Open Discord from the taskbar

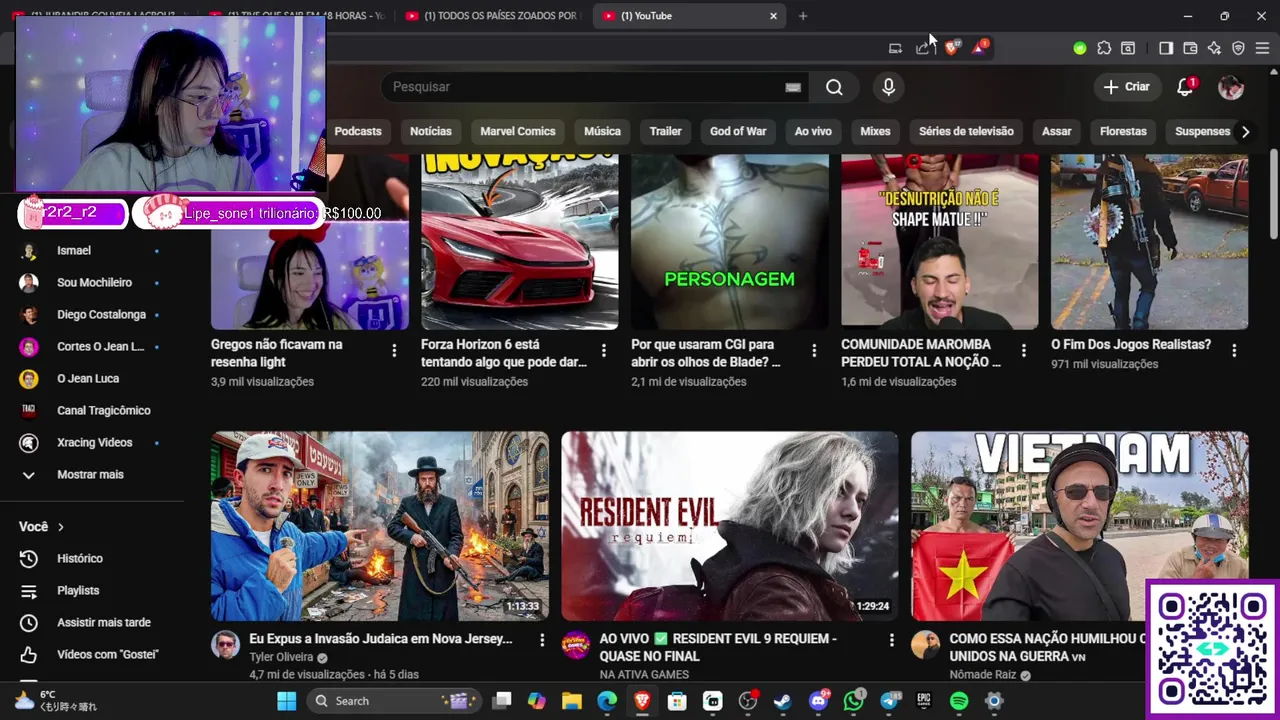coord(819,701)
